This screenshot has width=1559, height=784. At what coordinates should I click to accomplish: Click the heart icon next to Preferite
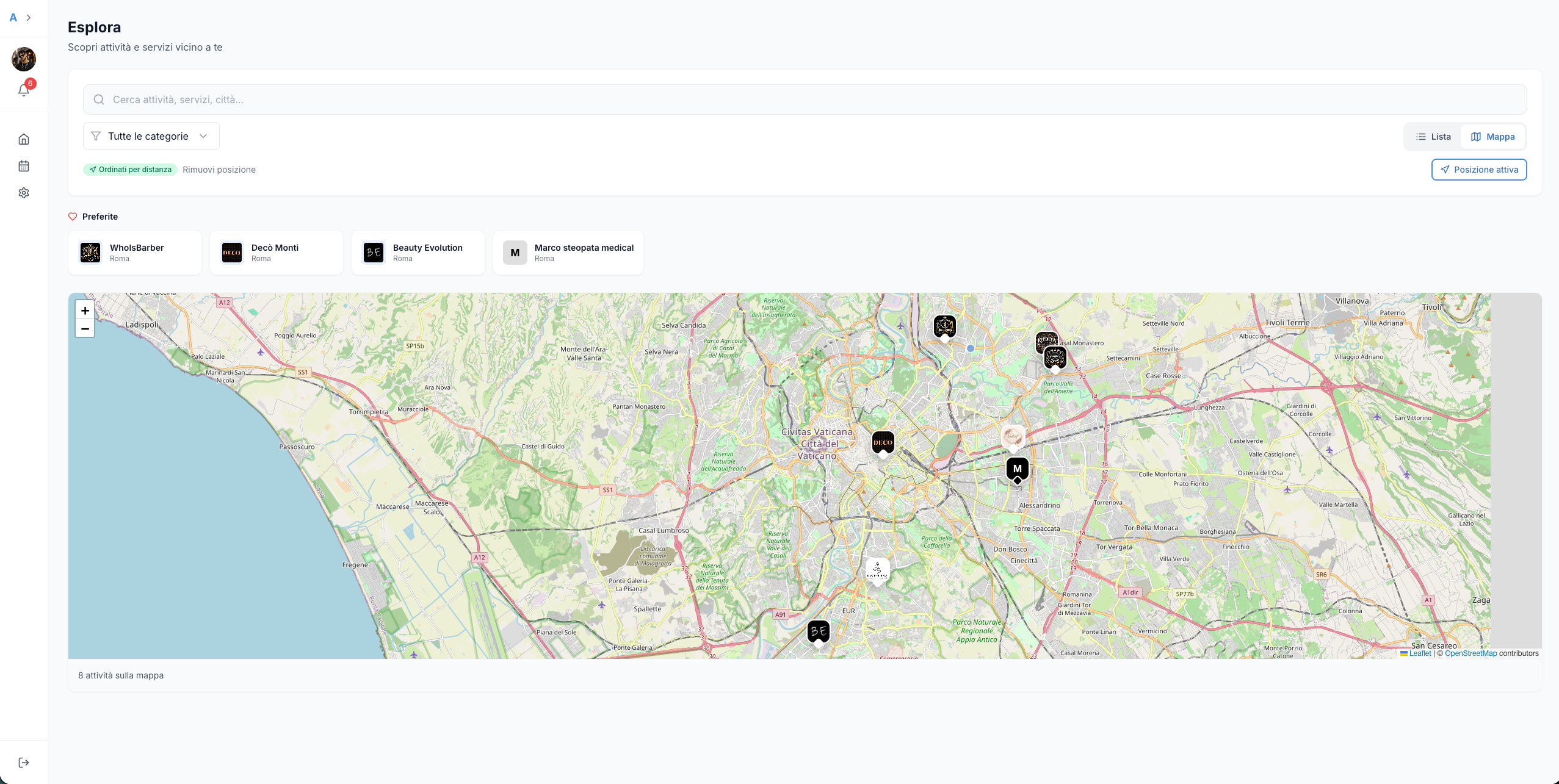click(73, 216)
